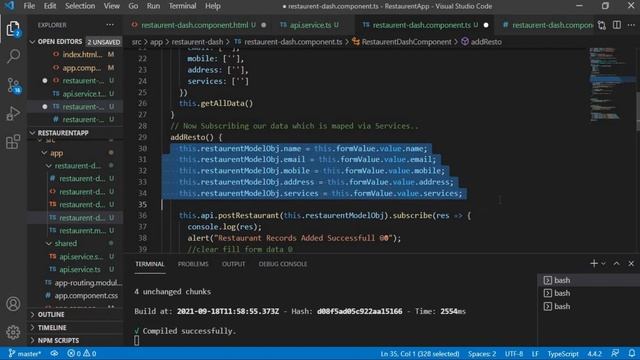Viewport: 640px width, 360px height.
Task: Select the second bash terminal
Action: pyautogui.click(x=589, y=293)
